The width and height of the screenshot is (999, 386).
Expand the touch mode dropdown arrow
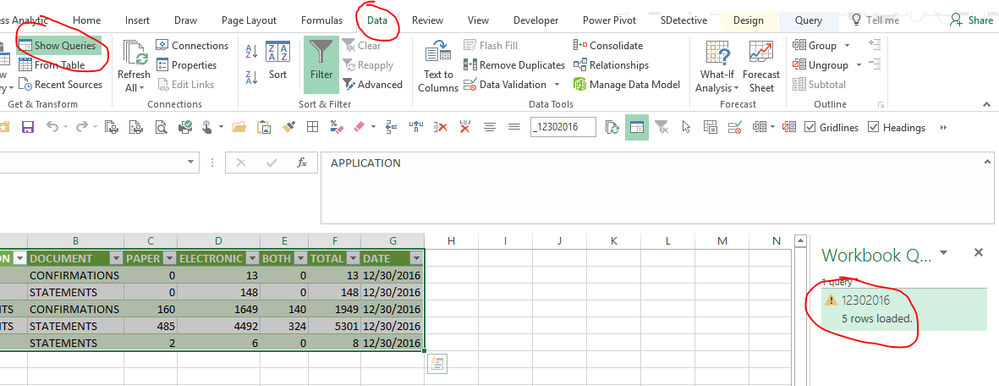click(x=221, y=127)
